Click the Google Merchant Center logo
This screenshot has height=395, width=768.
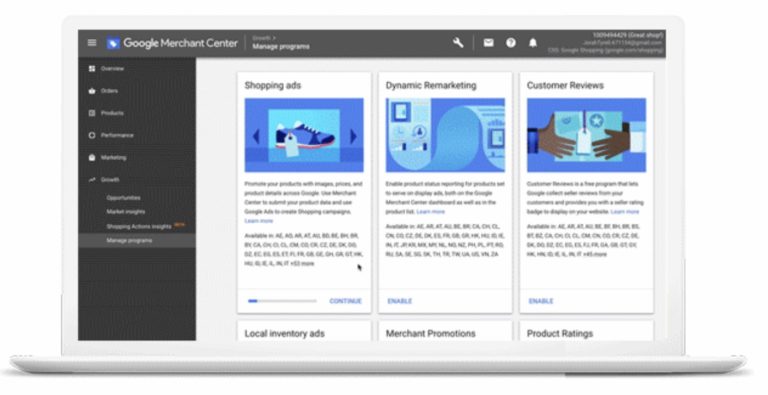pyautogui.click(x=172, y=43)
